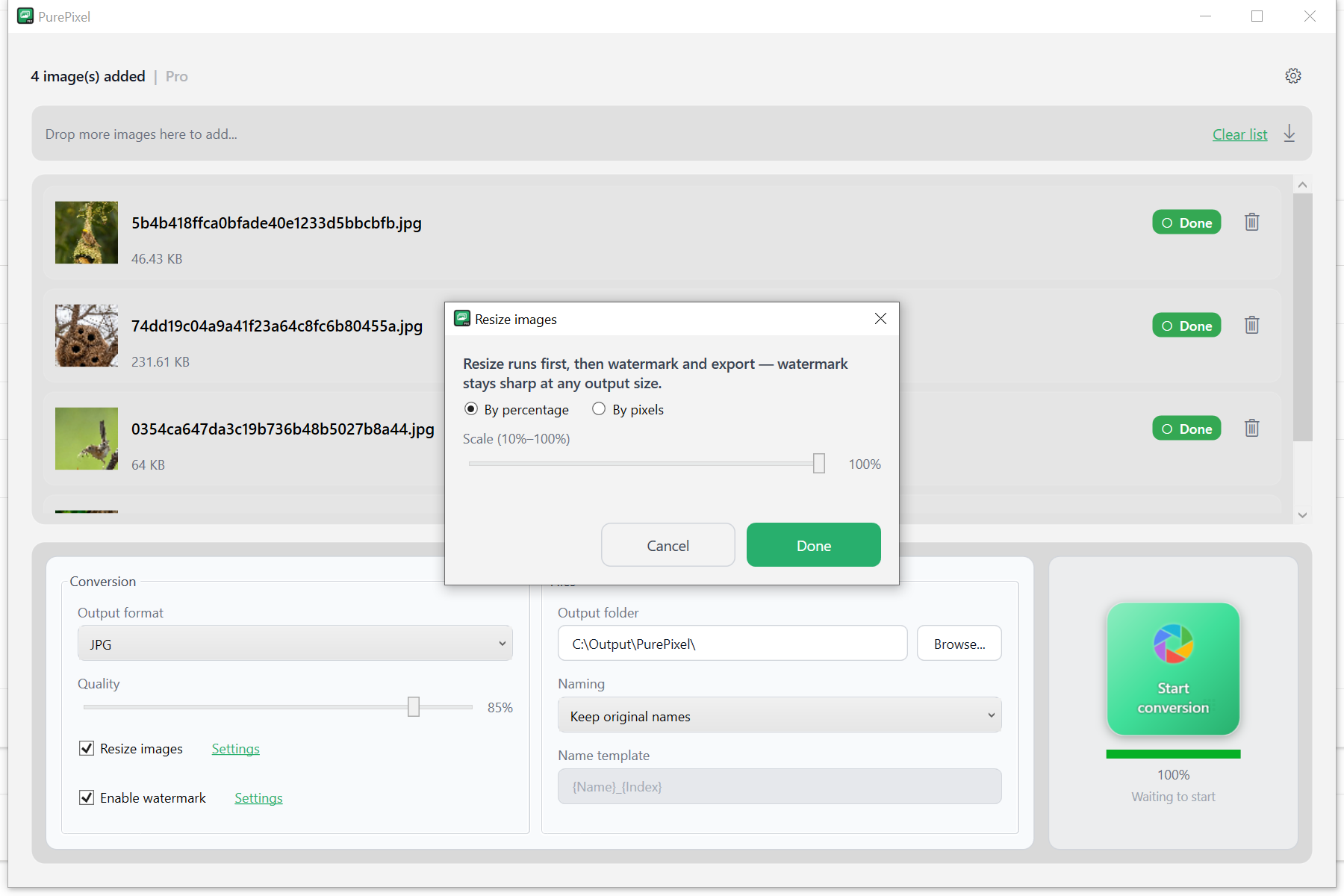This screenshot has height=896, width=1344.
Task: Click the Start conversion button
Action: click(1173, 669)
